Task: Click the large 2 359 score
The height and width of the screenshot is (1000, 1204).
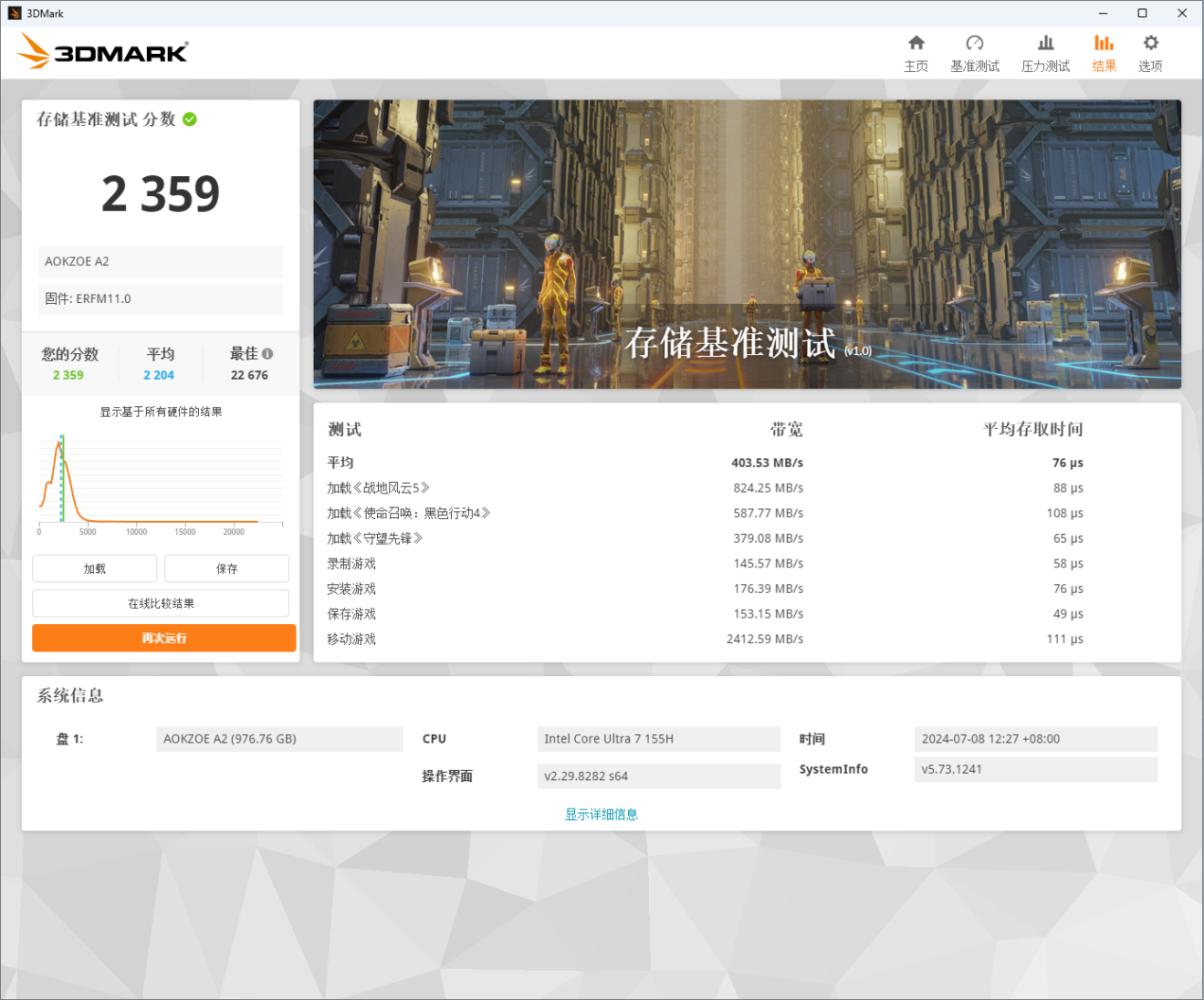Action: click(x=161, y=194)
